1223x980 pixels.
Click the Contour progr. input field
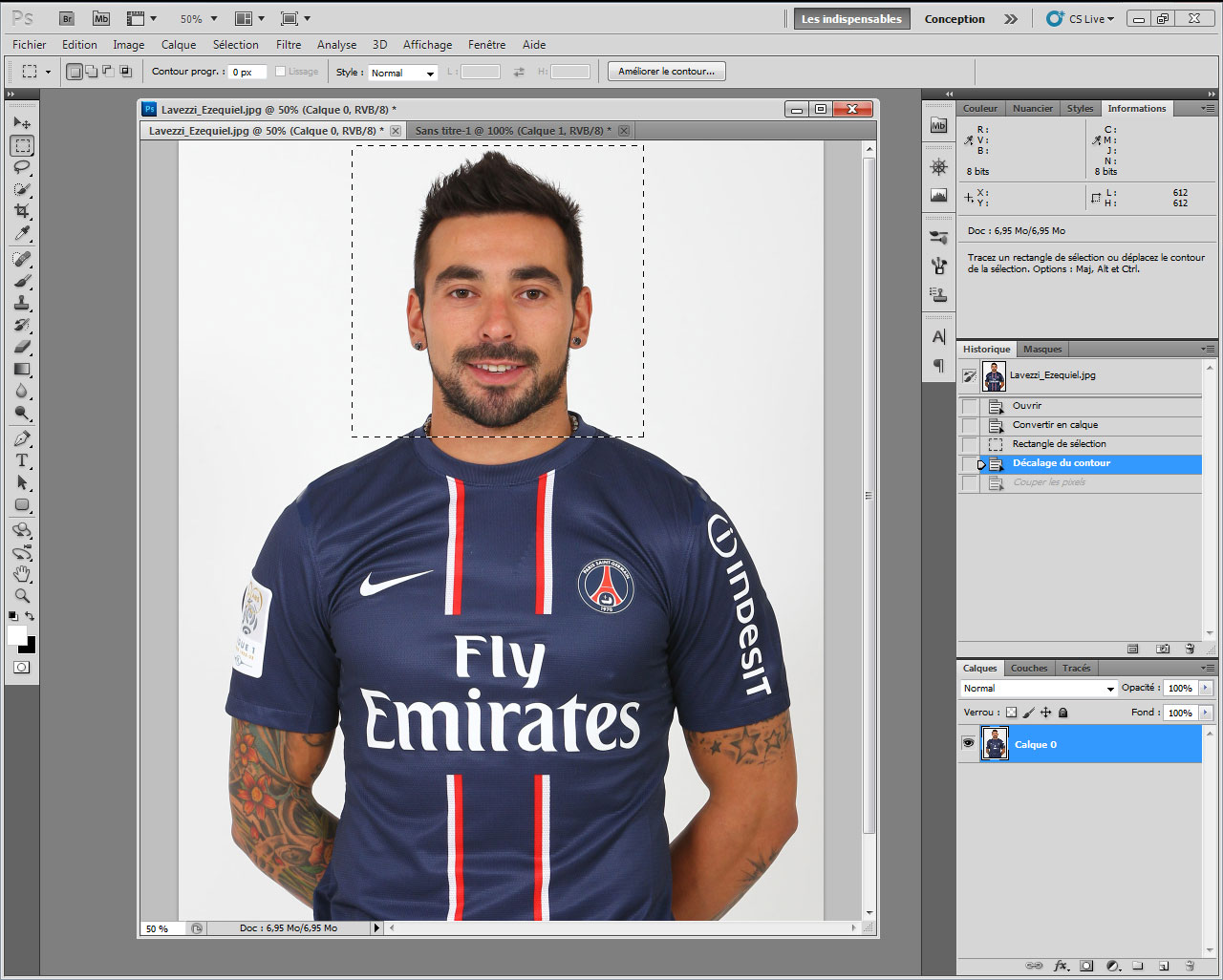pos(247,73)
